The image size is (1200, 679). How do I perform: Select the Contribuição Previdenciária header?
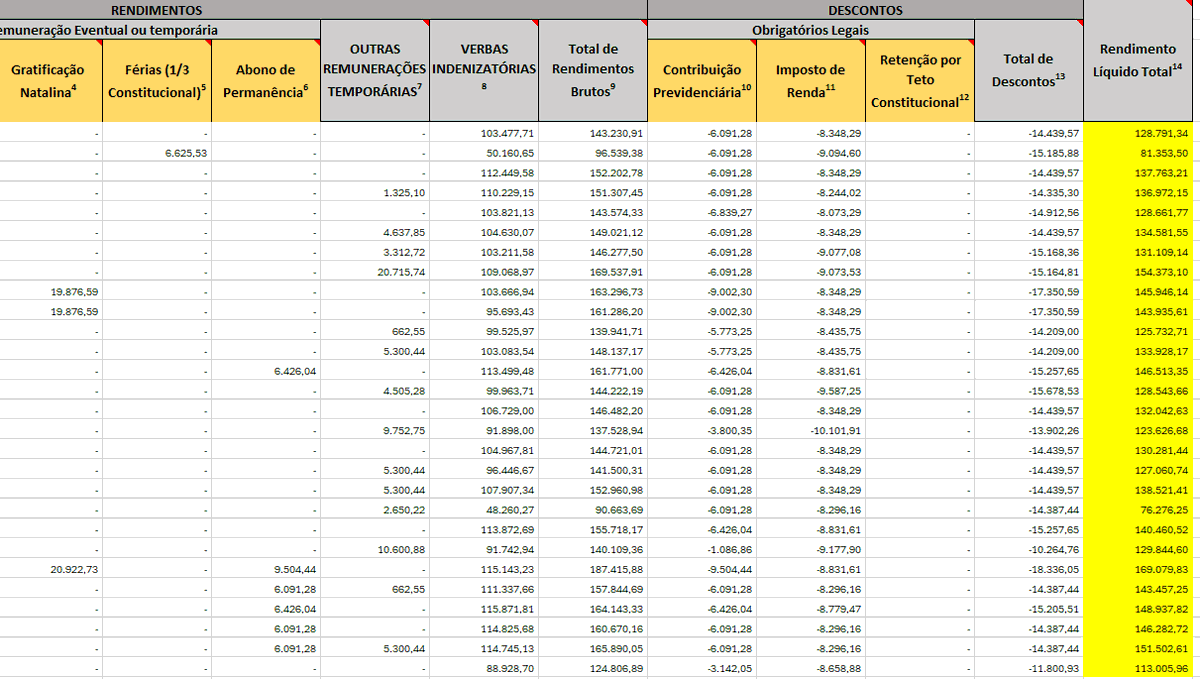click(x=702, y=81)
